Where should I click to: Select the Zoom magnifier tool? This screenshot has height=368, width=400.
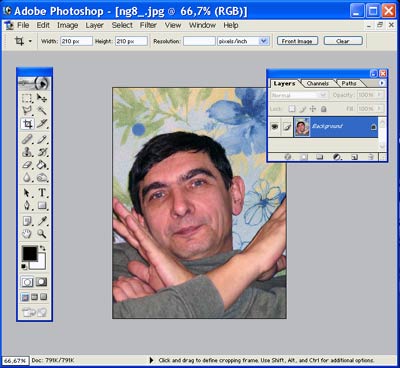tap(42, 234)
